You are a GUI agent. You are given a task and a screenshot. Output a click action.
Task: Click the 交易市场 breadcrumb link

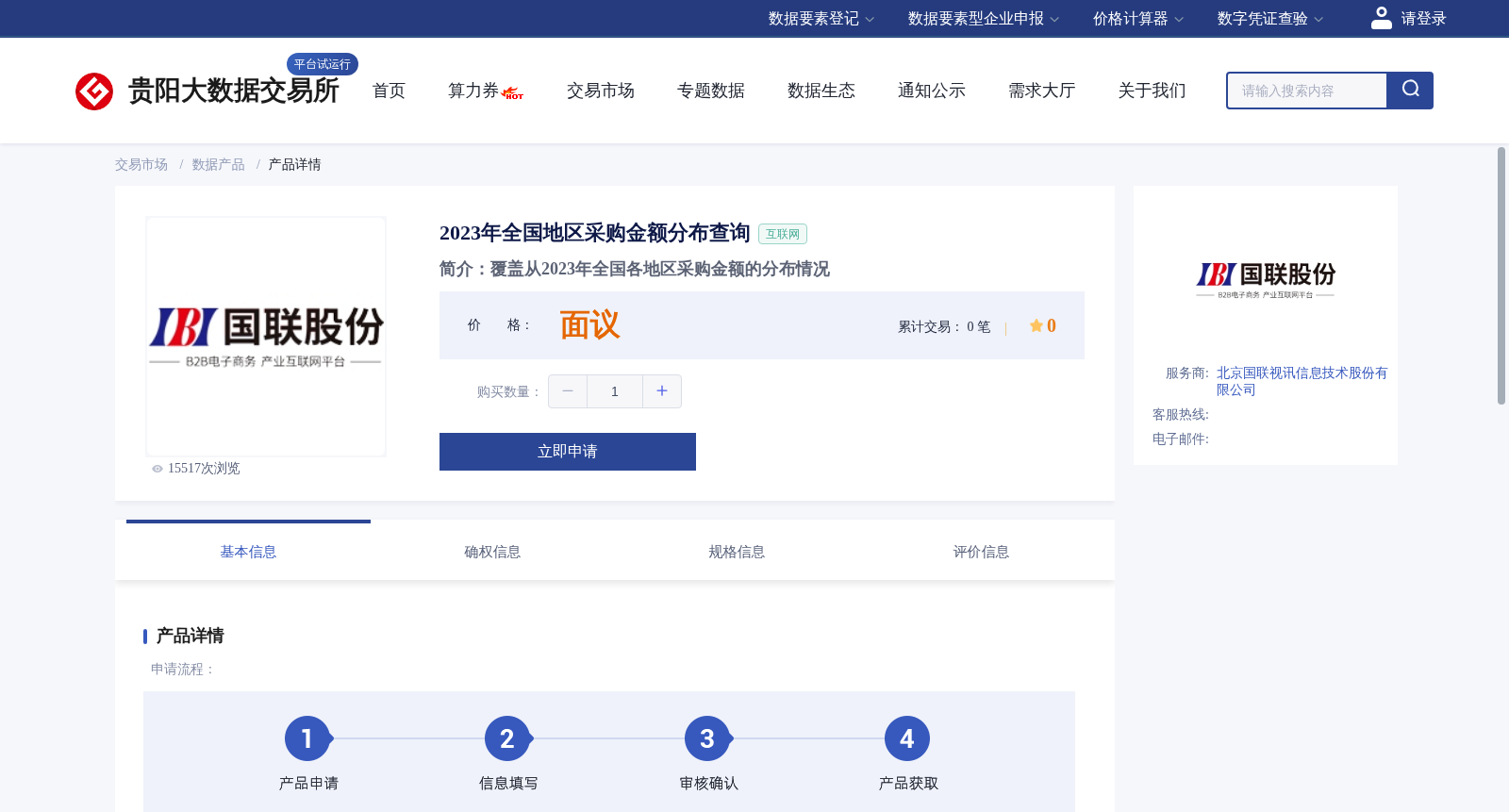point(141,165)
